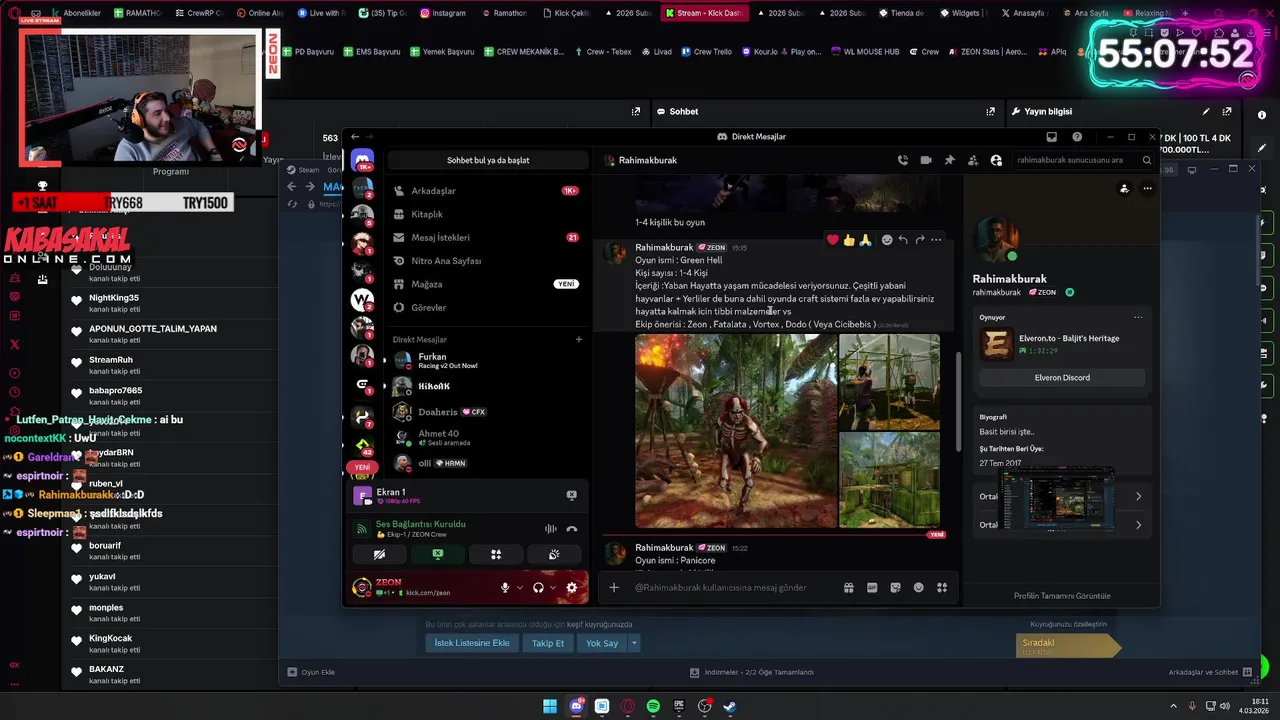Open more options on hovered message
Image resolution: width=1280 pixels, height=720 pixels.
pos(936,240)
